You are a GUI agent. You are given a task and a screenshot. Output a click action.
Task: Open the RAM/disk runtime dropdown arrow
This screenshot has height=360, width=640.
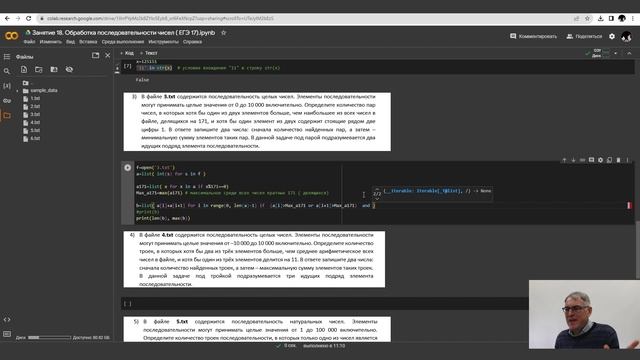point(616,53)
